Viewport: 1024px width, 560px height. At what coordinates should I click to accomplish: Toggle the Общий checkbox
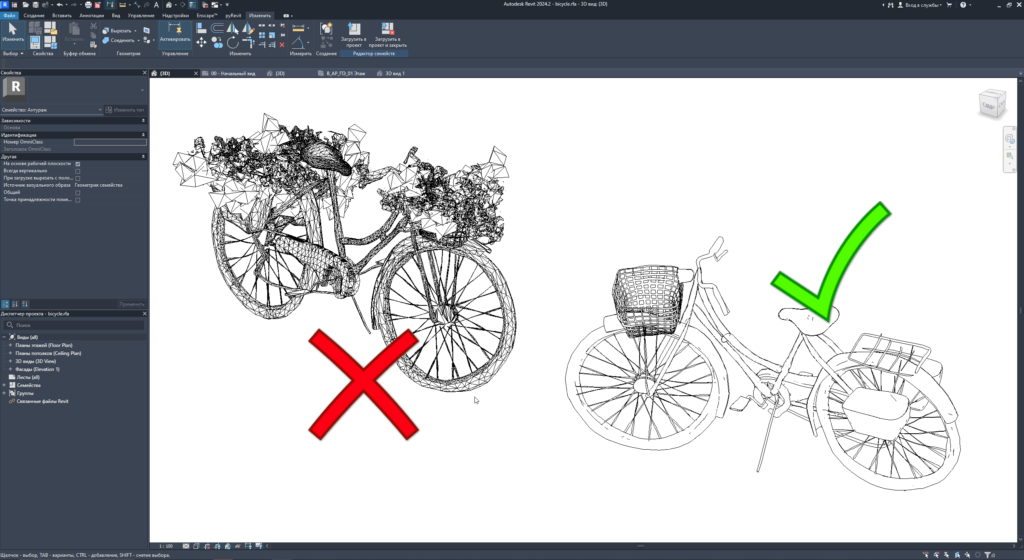click(x=78, y=193)
